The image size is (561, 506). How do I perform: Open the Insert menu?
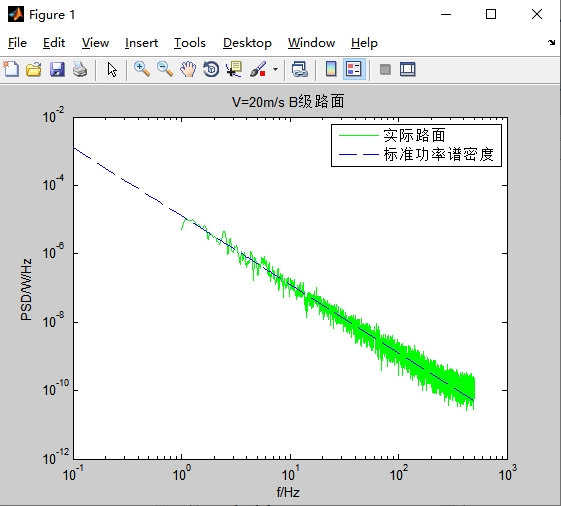coord(141,43)
